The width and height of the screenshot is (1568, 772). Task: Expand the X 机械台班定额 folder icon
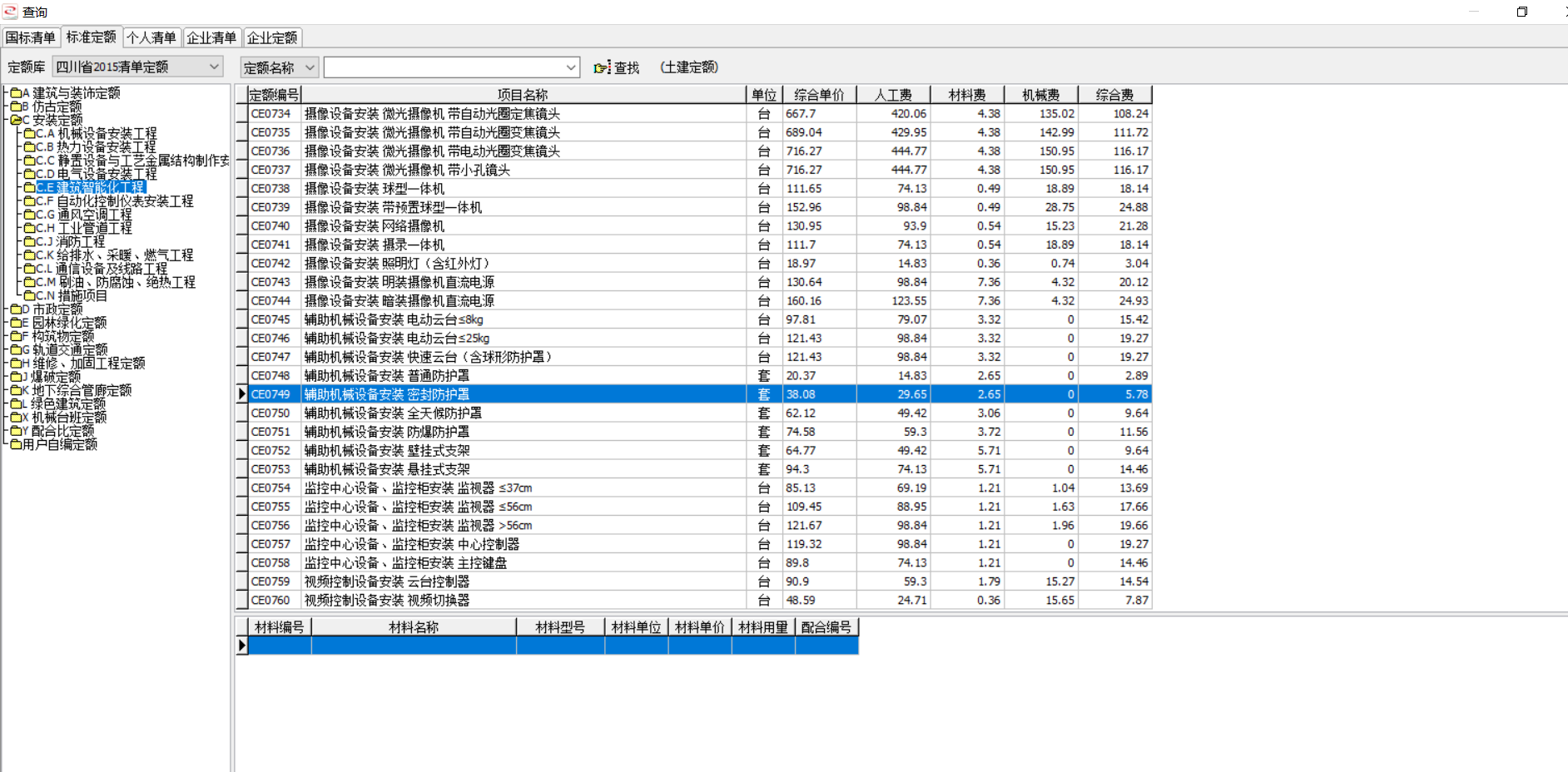click(16, 418)
